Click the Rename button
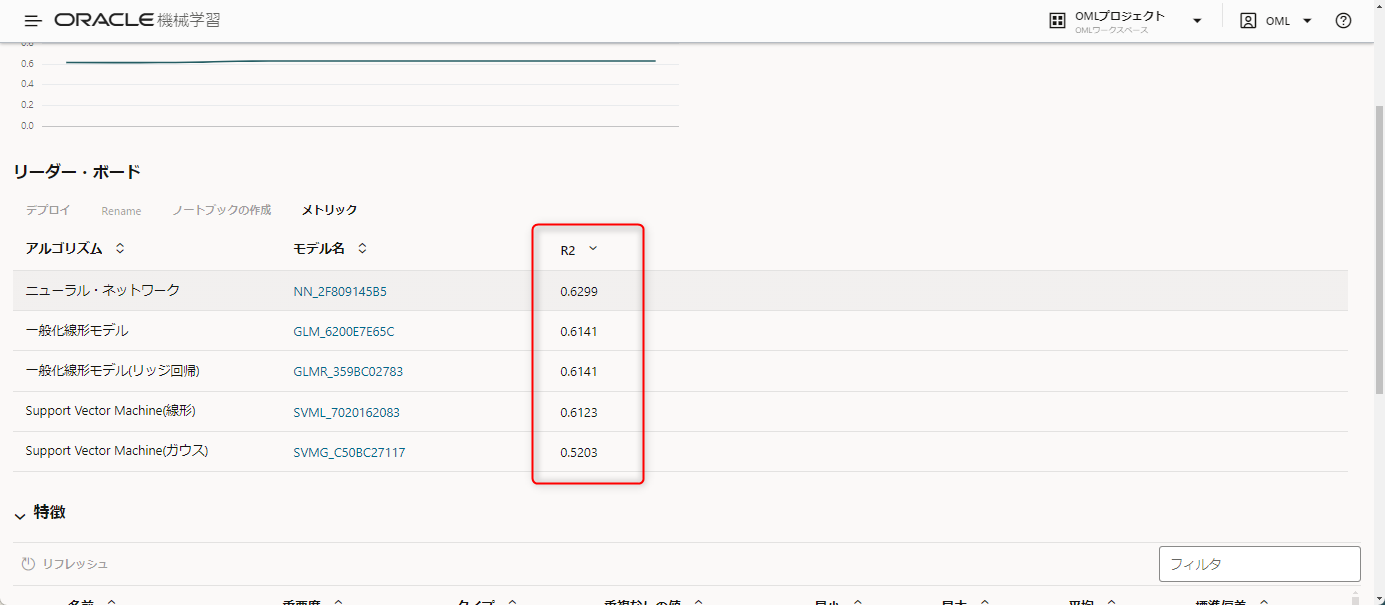Screen dimensions: 1385x605 pyautogui.click(x=121, y=211)
